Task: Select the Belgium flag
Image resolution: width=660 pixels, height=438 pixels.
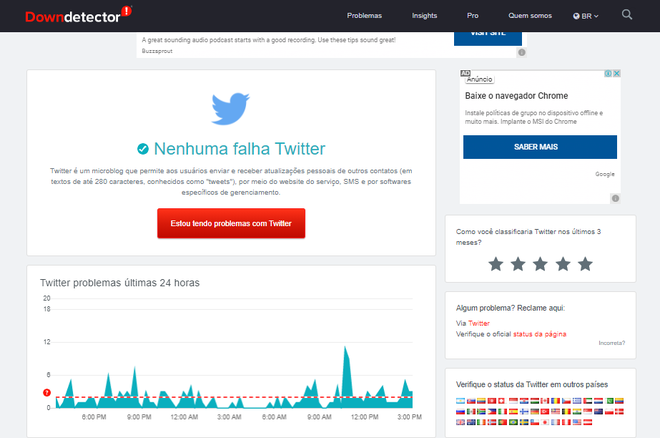Action: coord(566,411)
